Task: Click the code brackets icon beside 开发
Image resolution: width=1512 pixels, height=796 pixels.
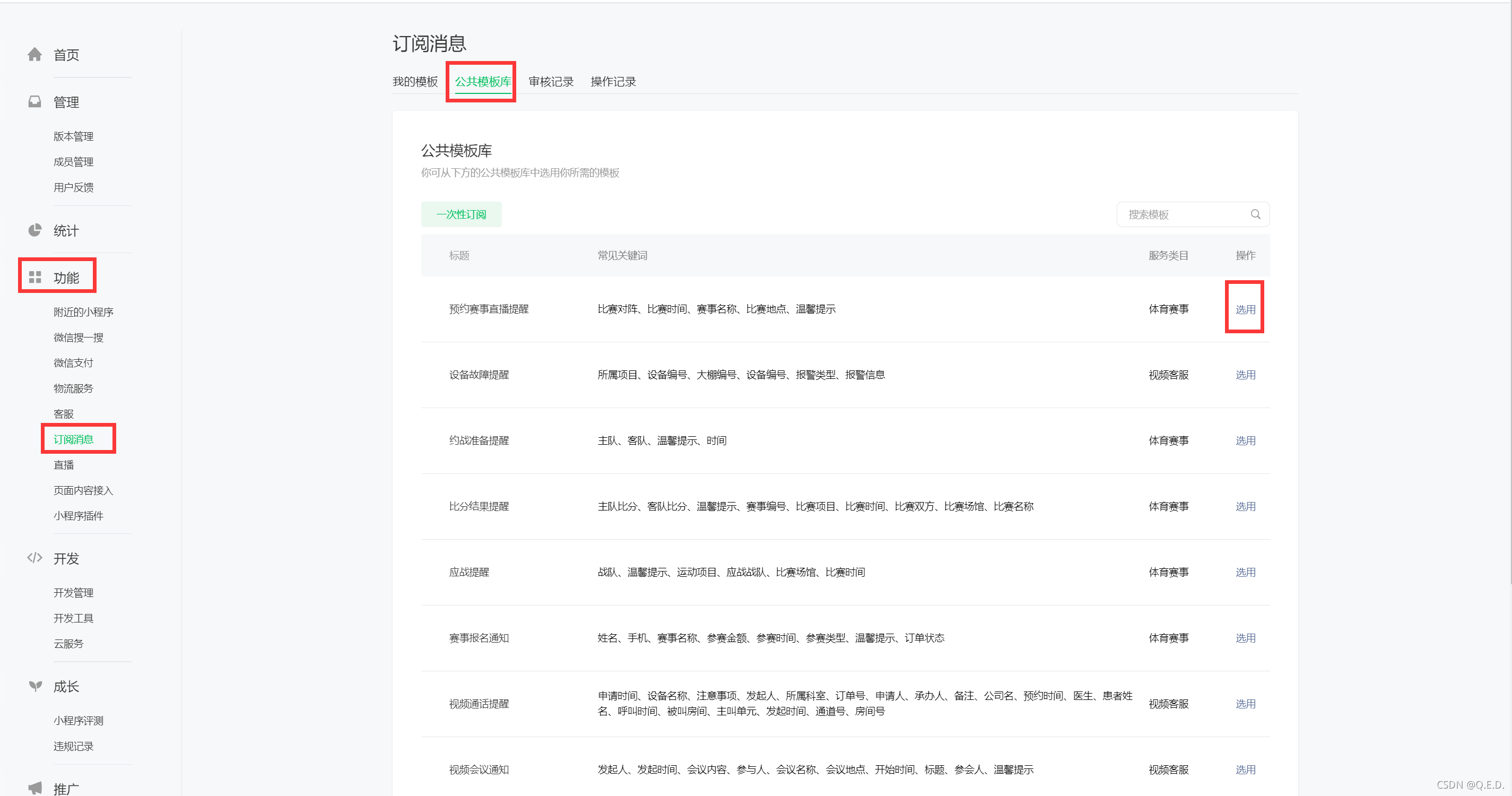Action: [x=34, y=558]
